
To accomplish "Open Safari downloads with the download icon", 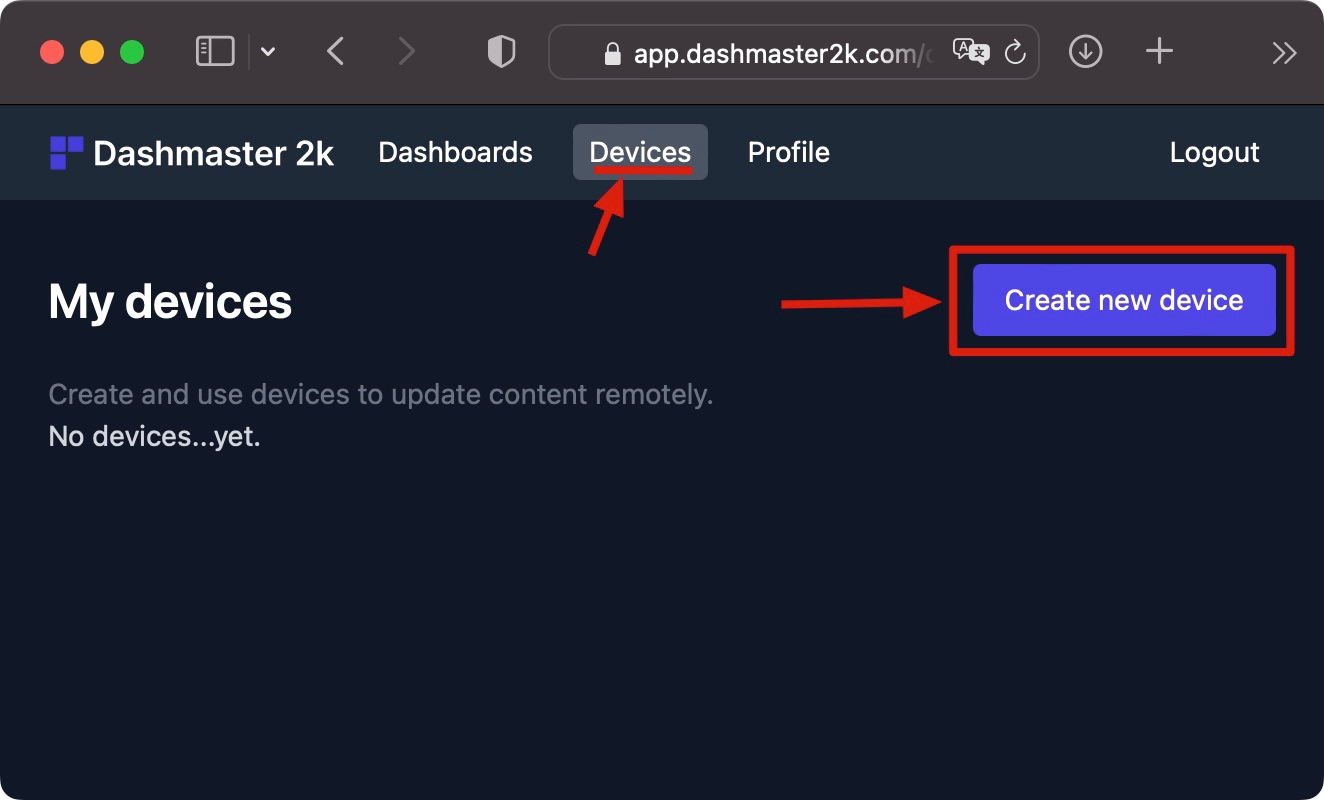I will click(1085, 52).
